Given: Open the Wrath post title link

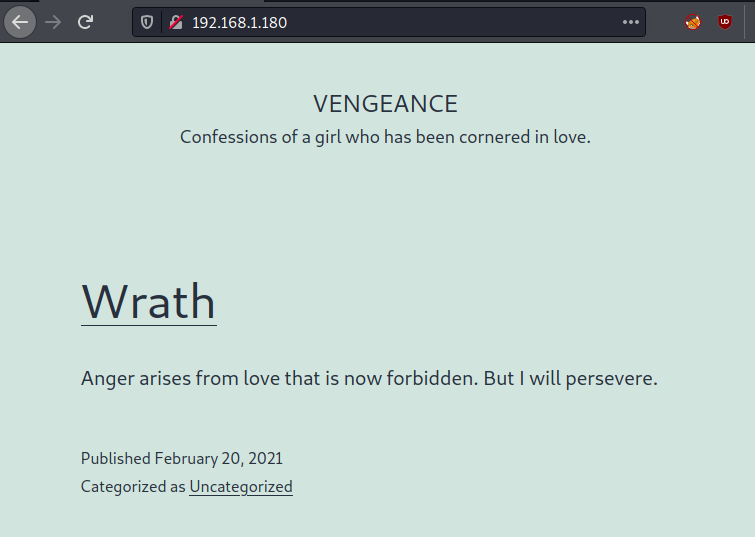Looking at the screenshot, I should pos(149,302).
